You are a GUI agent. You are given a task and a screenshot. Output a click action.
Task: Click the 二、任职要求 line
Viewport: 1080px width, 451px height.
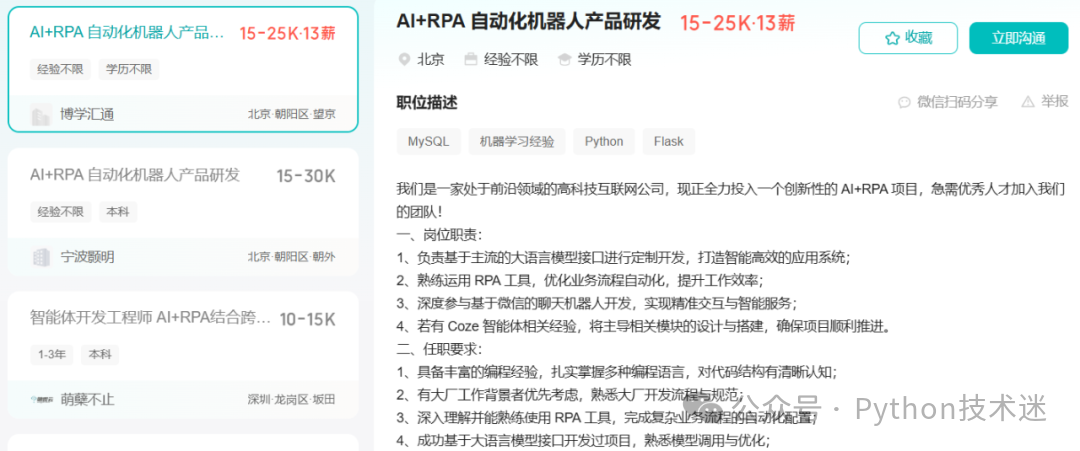pyautogui.click(x=440, y=348)
